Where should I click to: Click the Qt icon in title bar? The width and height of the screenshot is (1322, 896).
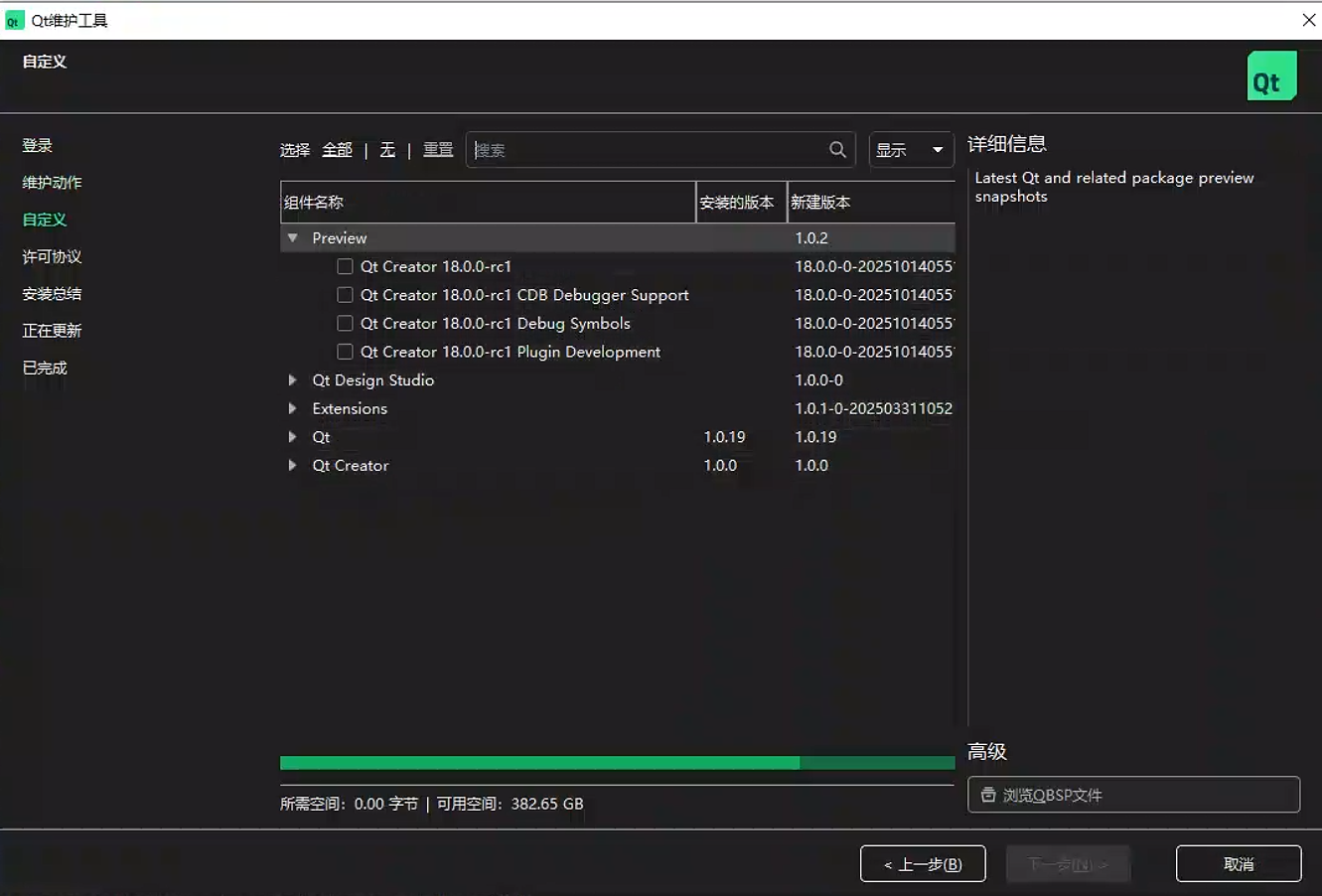pos(14,21)
